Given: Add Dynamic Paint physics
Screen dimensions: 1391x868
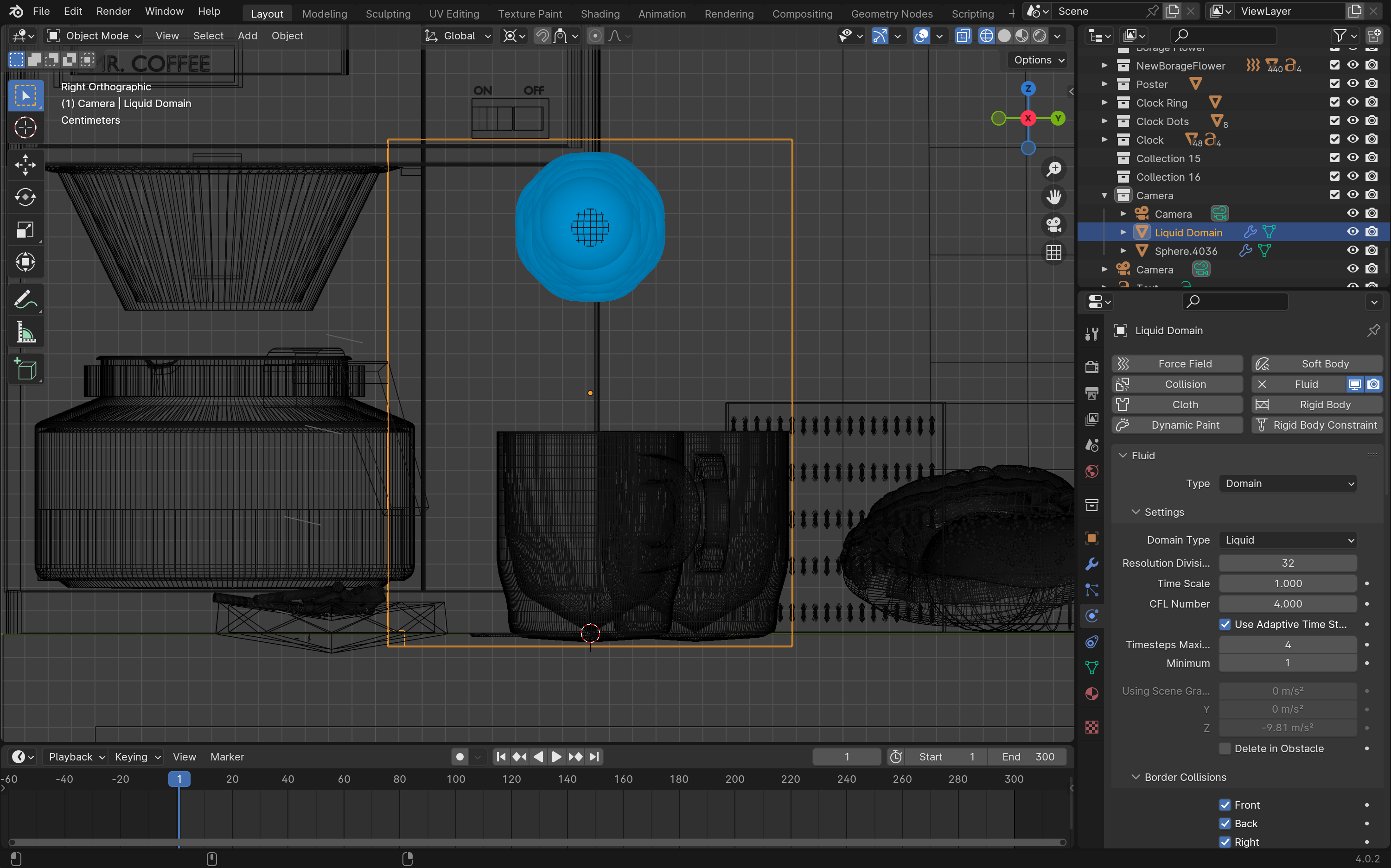Looking at the screenshot, I should tap(1177, 425).
